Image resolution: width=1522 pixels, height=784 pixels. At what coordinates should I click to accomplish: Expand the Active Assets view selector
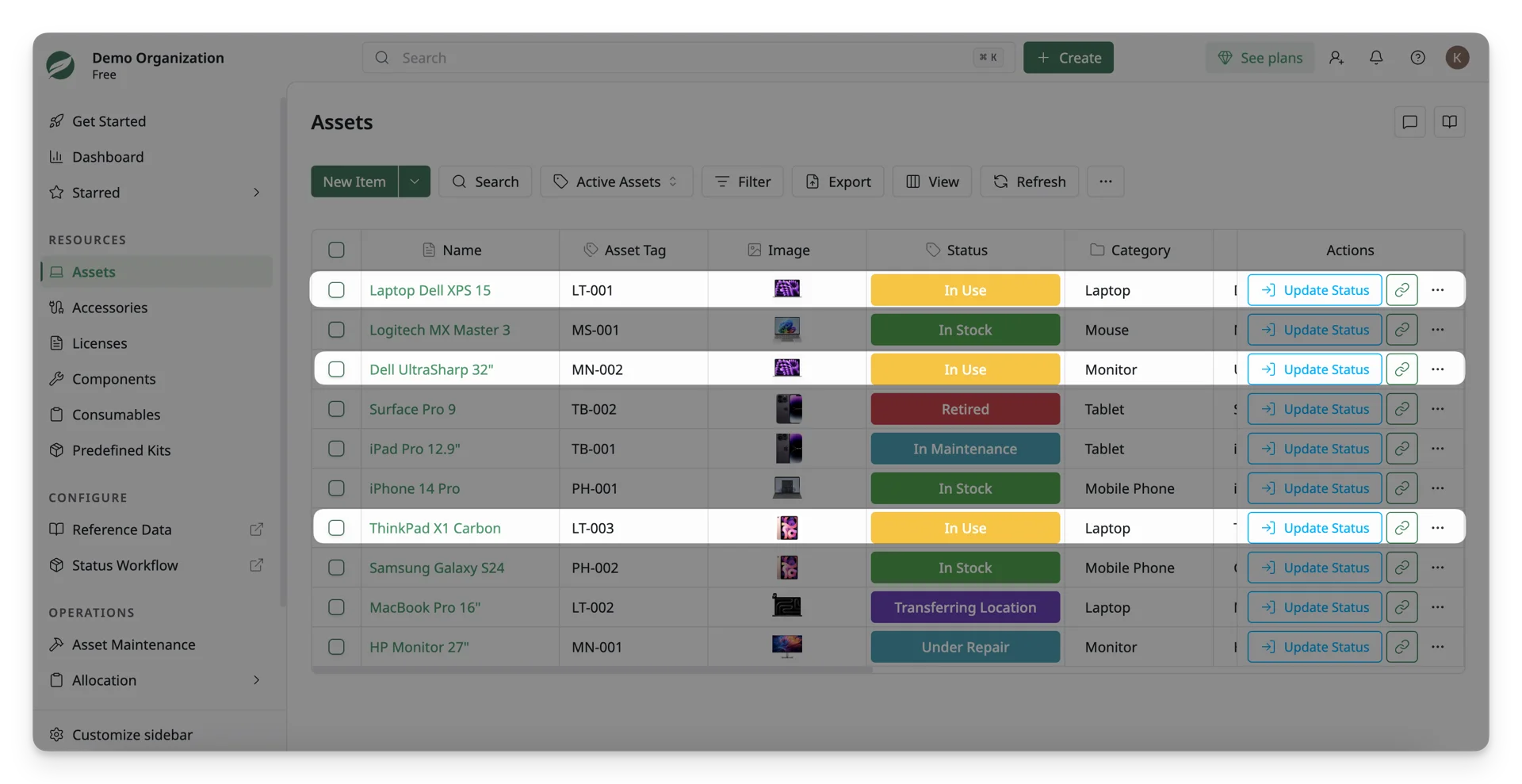pos(617,182)
